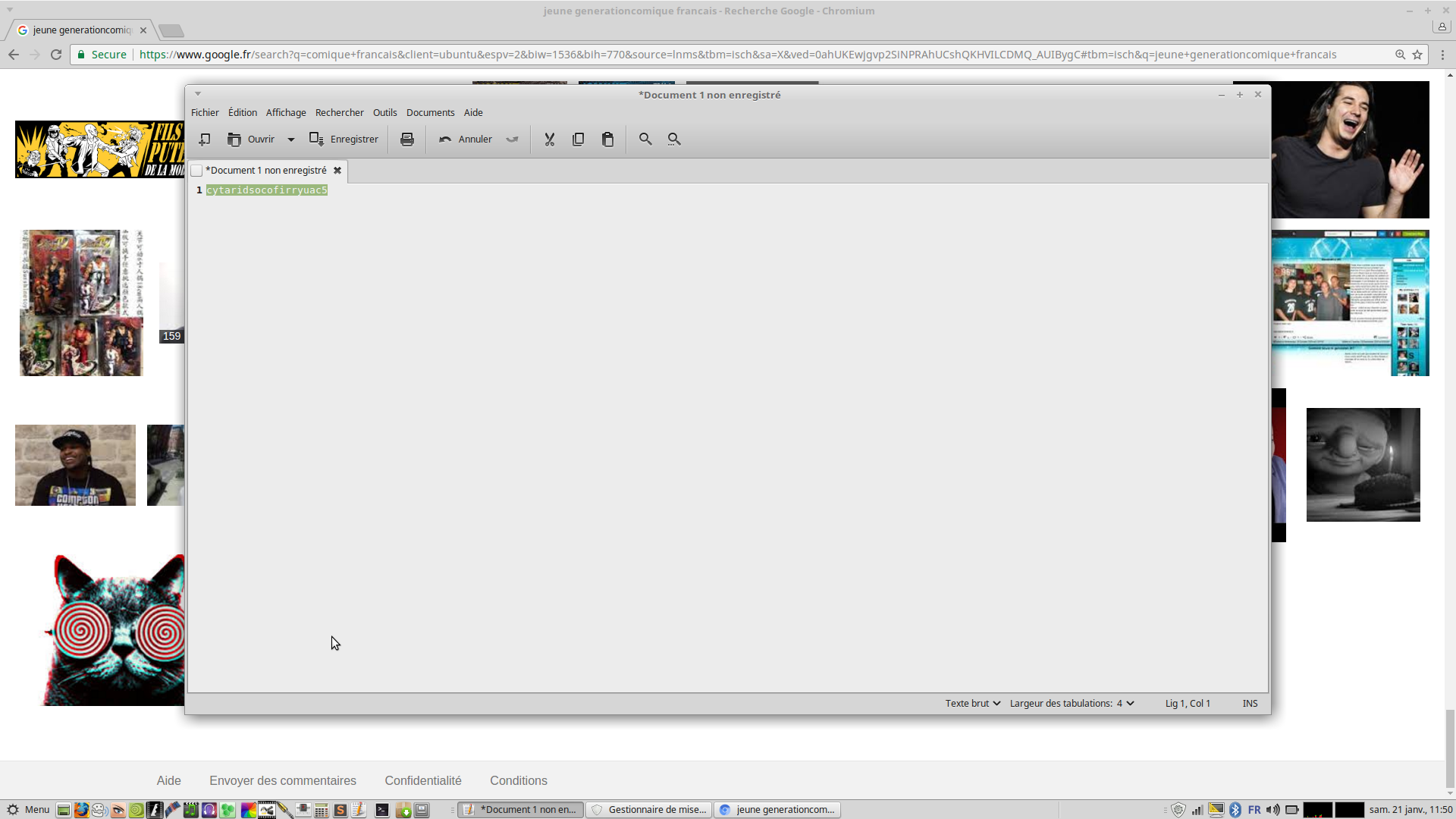Click the hypnotic cat image thumbnail
The width and height of the screenshot is (1456, 819).
point(114,629)
